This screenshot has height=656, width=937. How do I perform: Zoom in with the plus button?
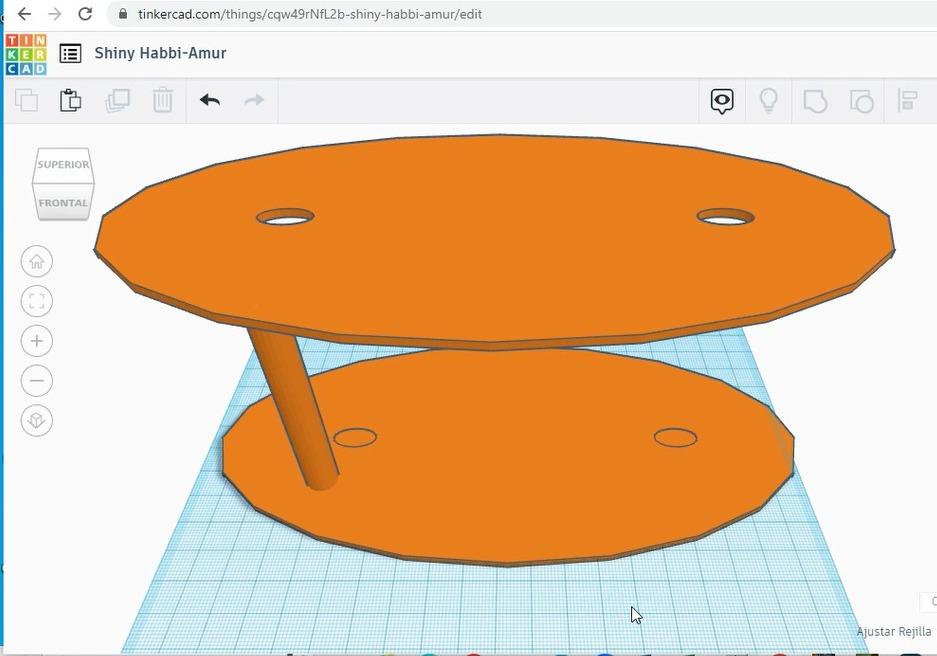36,341
